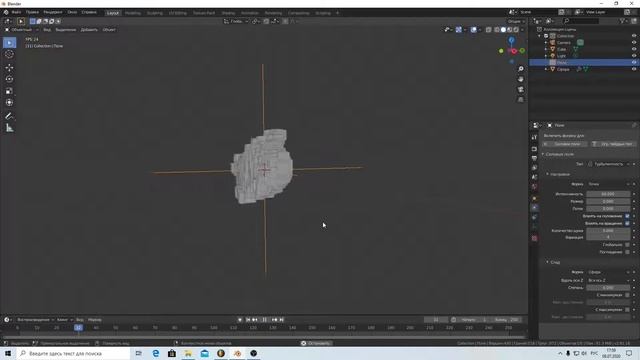Select the Transform tool
Screen dimensions: 640x360
[9, 102]
